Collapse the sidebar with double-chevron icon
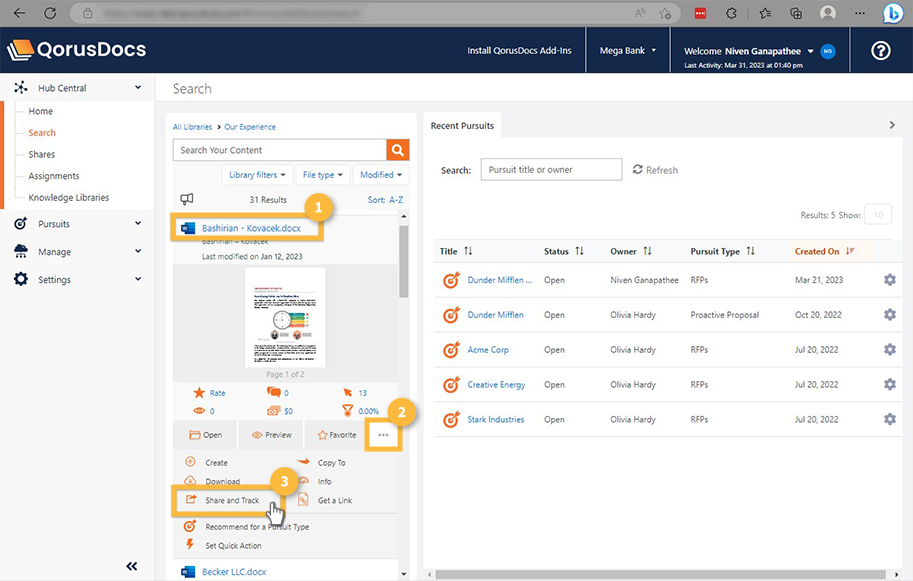Image resolution: width=913 pixels, height=581 pixels. (x=132, y=566)
